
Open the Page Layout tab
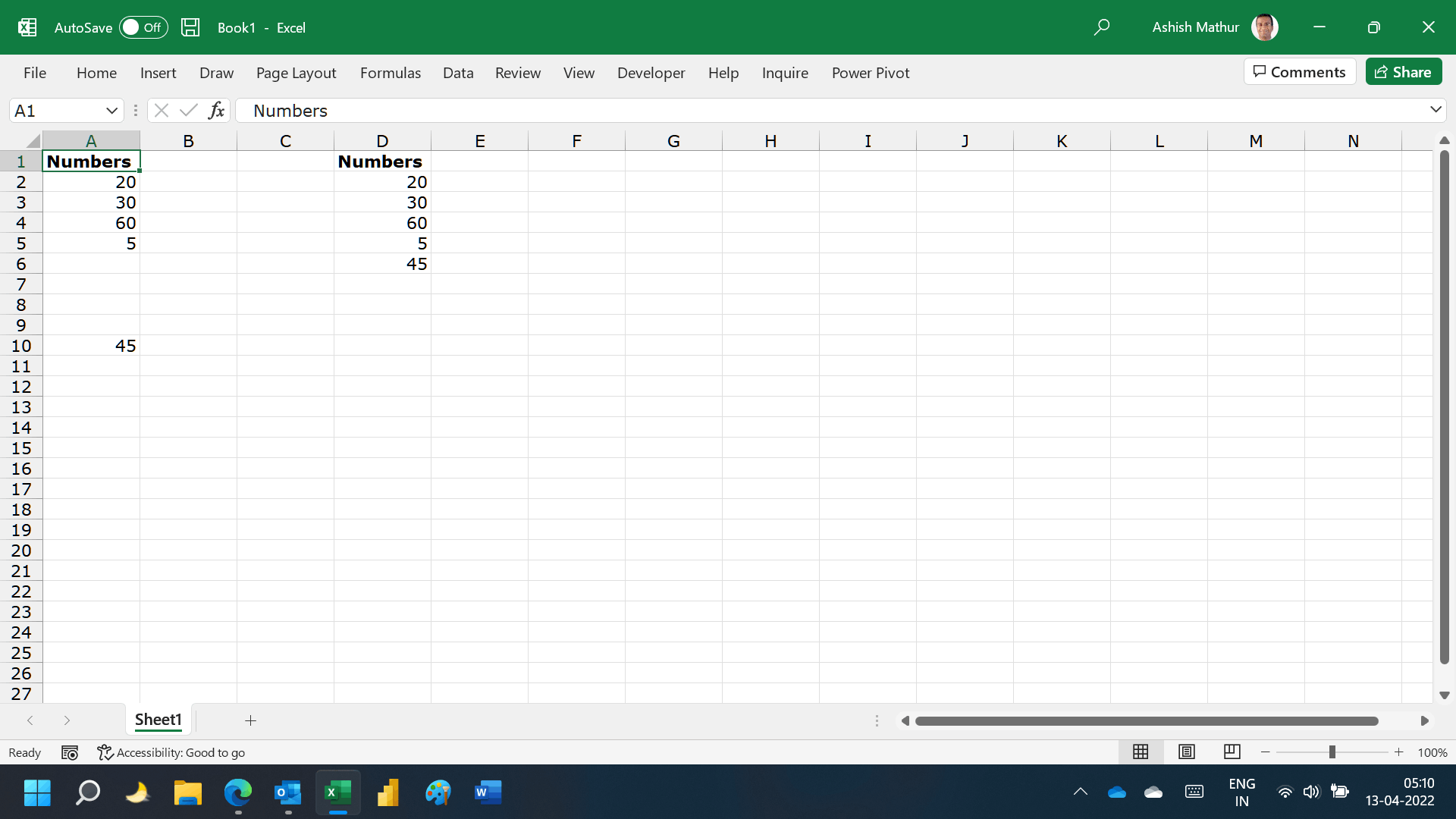[x=296, y=73]
